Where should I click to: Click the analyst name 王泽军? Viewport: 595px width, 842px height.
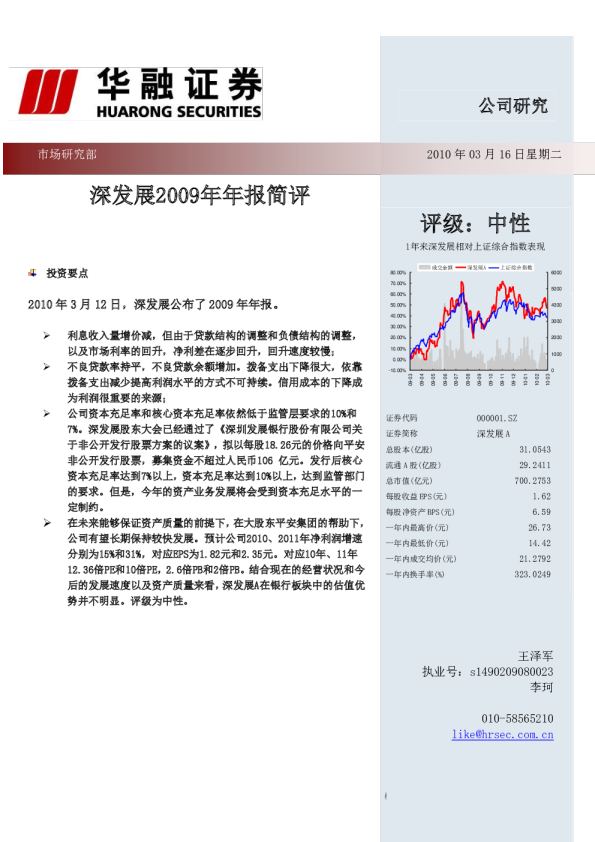535,656
